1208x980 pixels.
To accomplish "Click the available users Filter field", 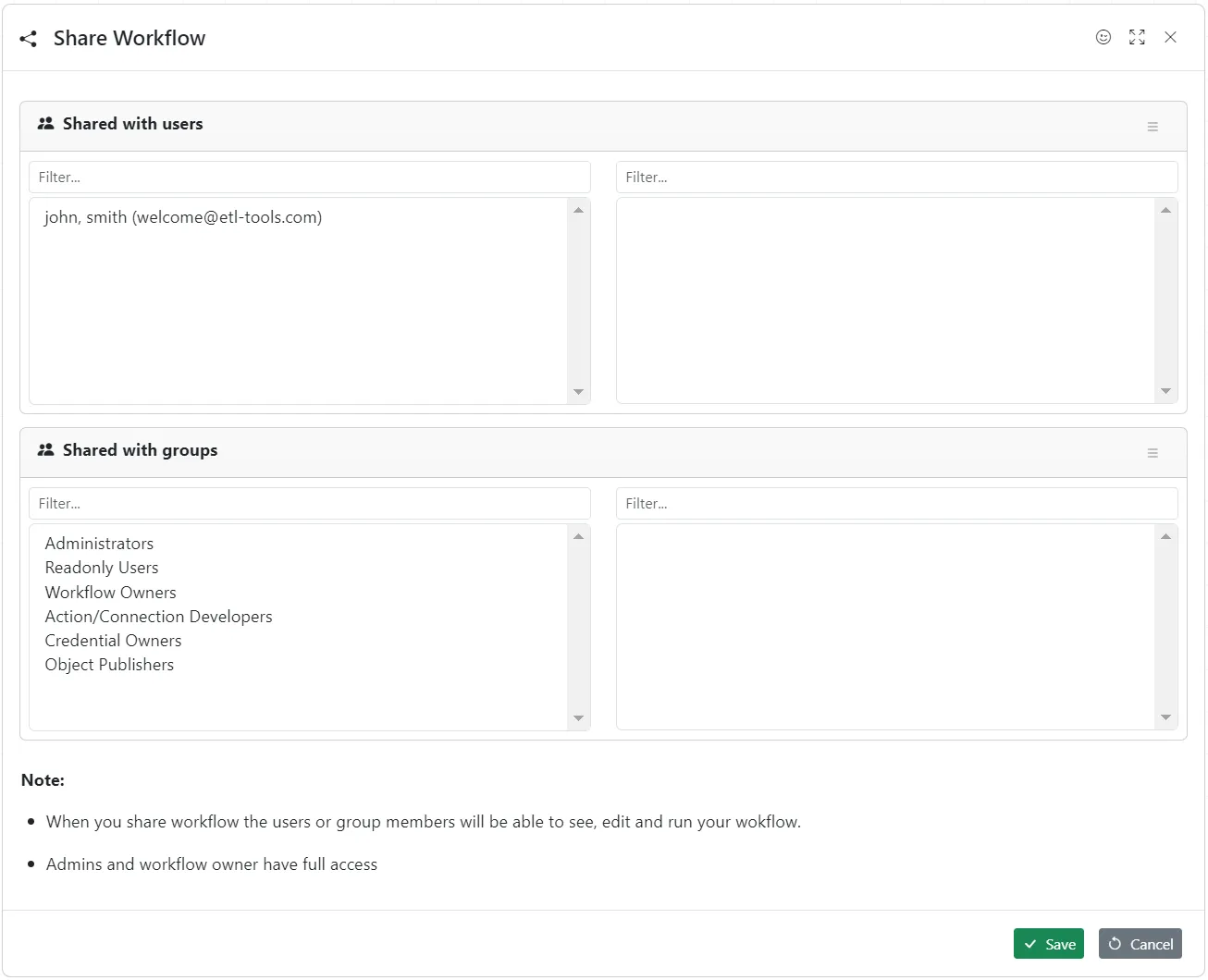I will click(309, 178).
